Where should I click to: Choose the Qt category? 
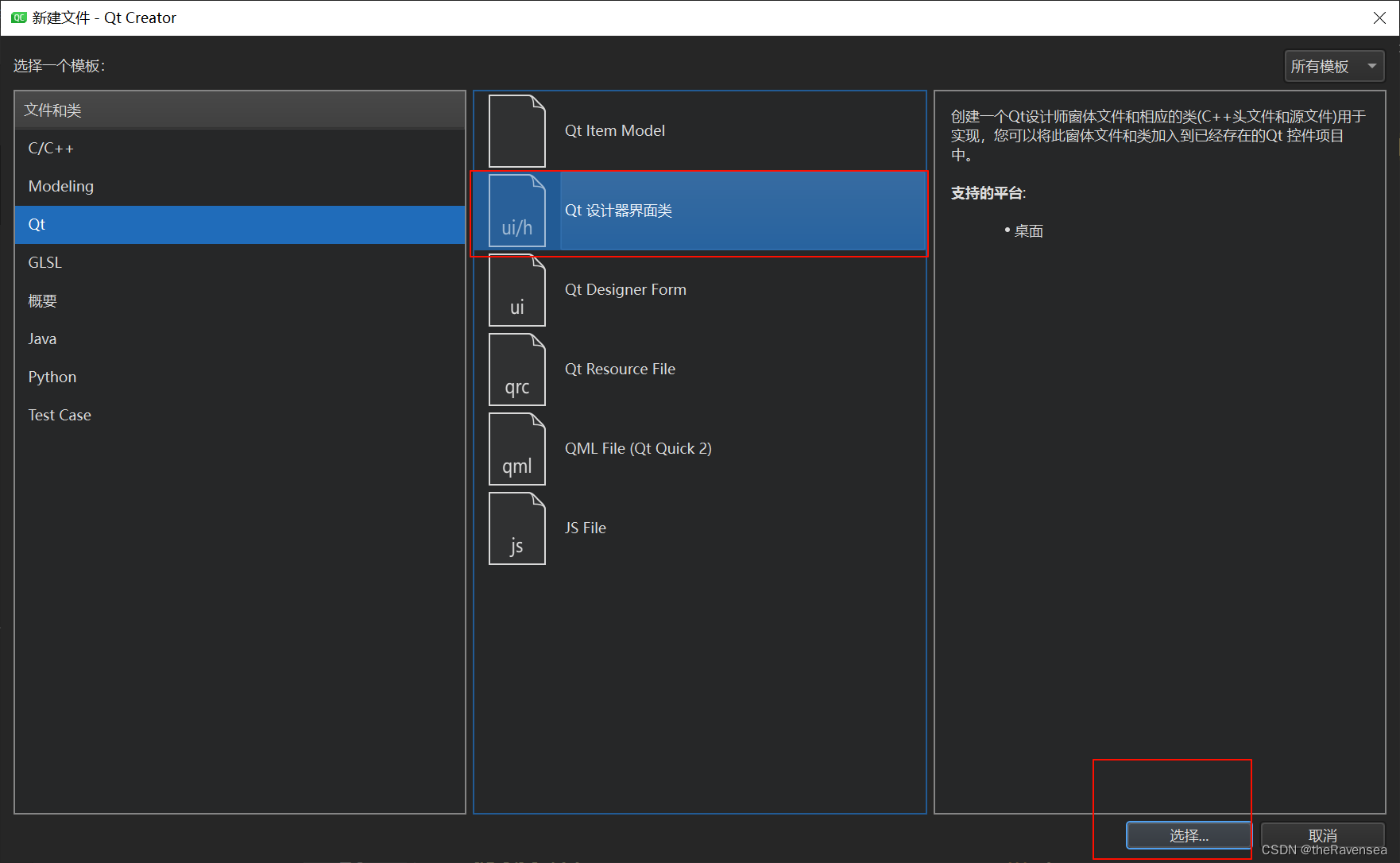(x=240, y=225)
